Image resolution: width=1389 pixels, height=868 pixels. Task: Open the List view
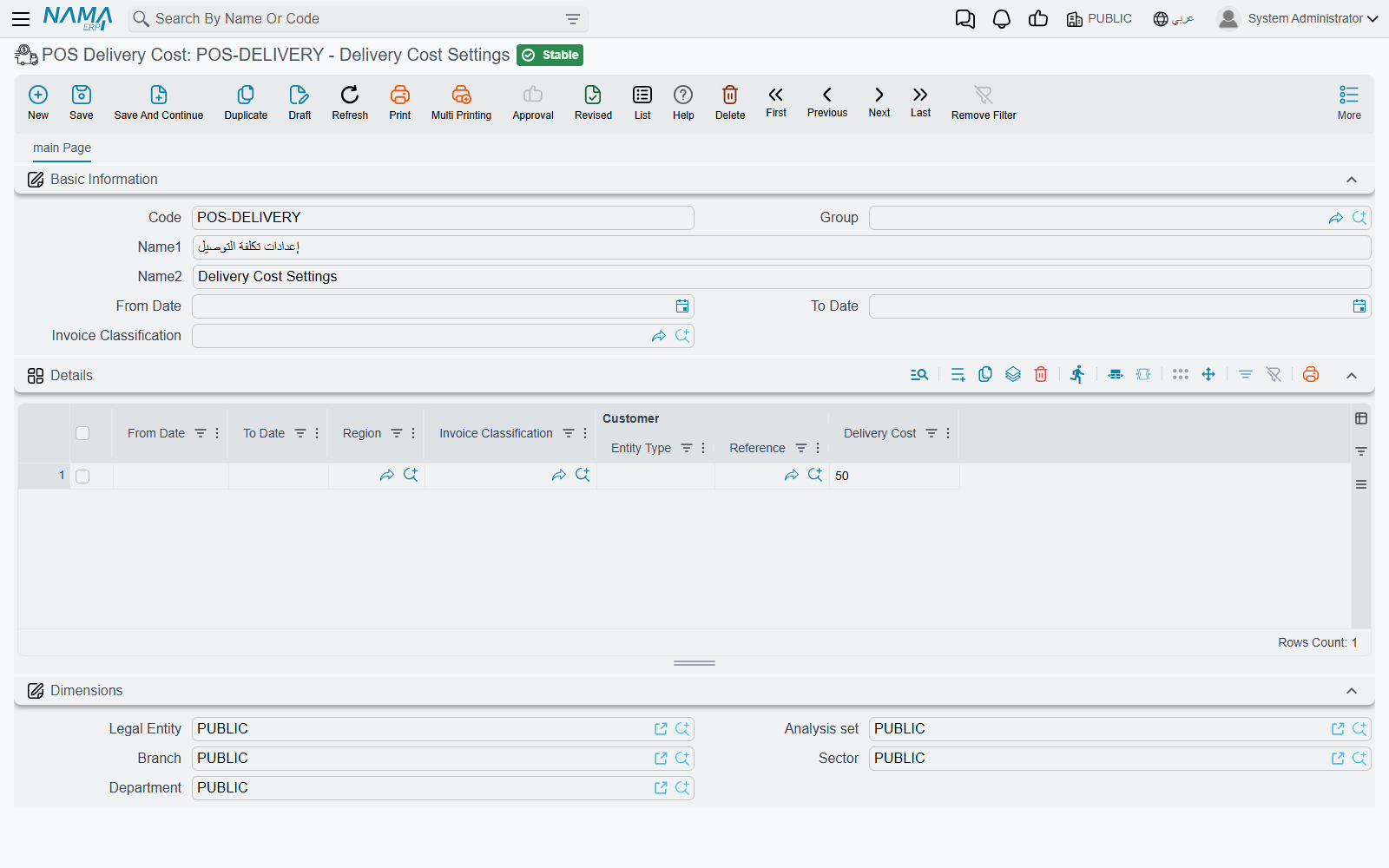(x=642, y=102)
